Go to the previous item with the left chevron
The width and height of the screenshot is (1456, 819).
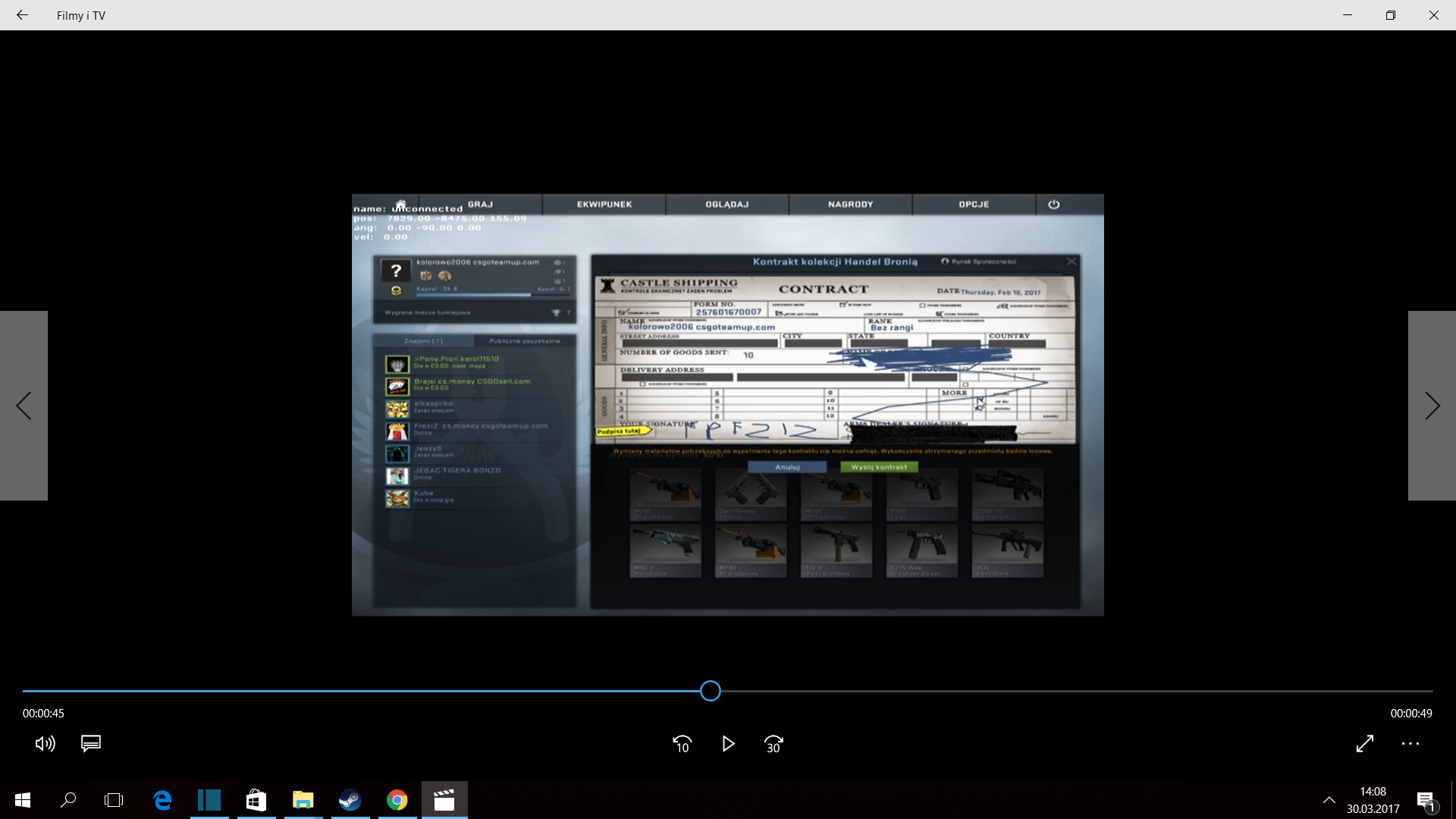coord(24,406)
